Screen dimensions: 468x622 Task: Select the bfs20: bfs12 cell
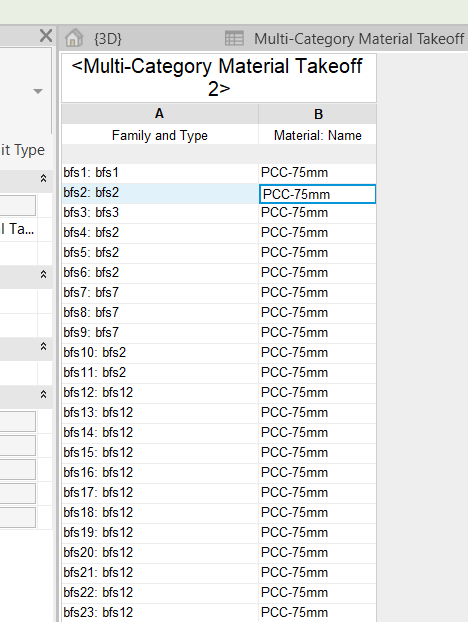coord(160,553)
